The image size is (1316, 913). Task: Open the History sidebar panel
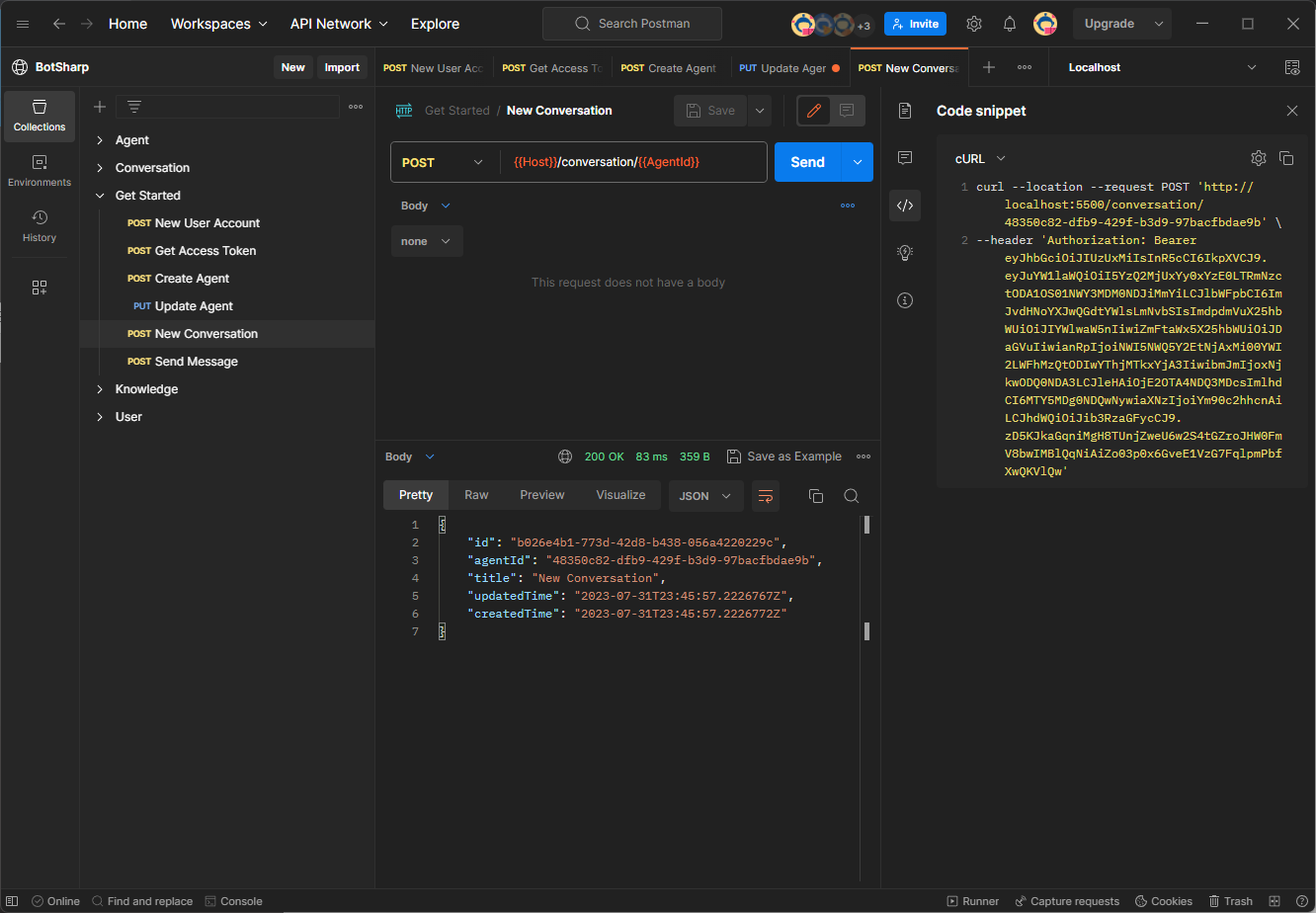coord(40,226)
